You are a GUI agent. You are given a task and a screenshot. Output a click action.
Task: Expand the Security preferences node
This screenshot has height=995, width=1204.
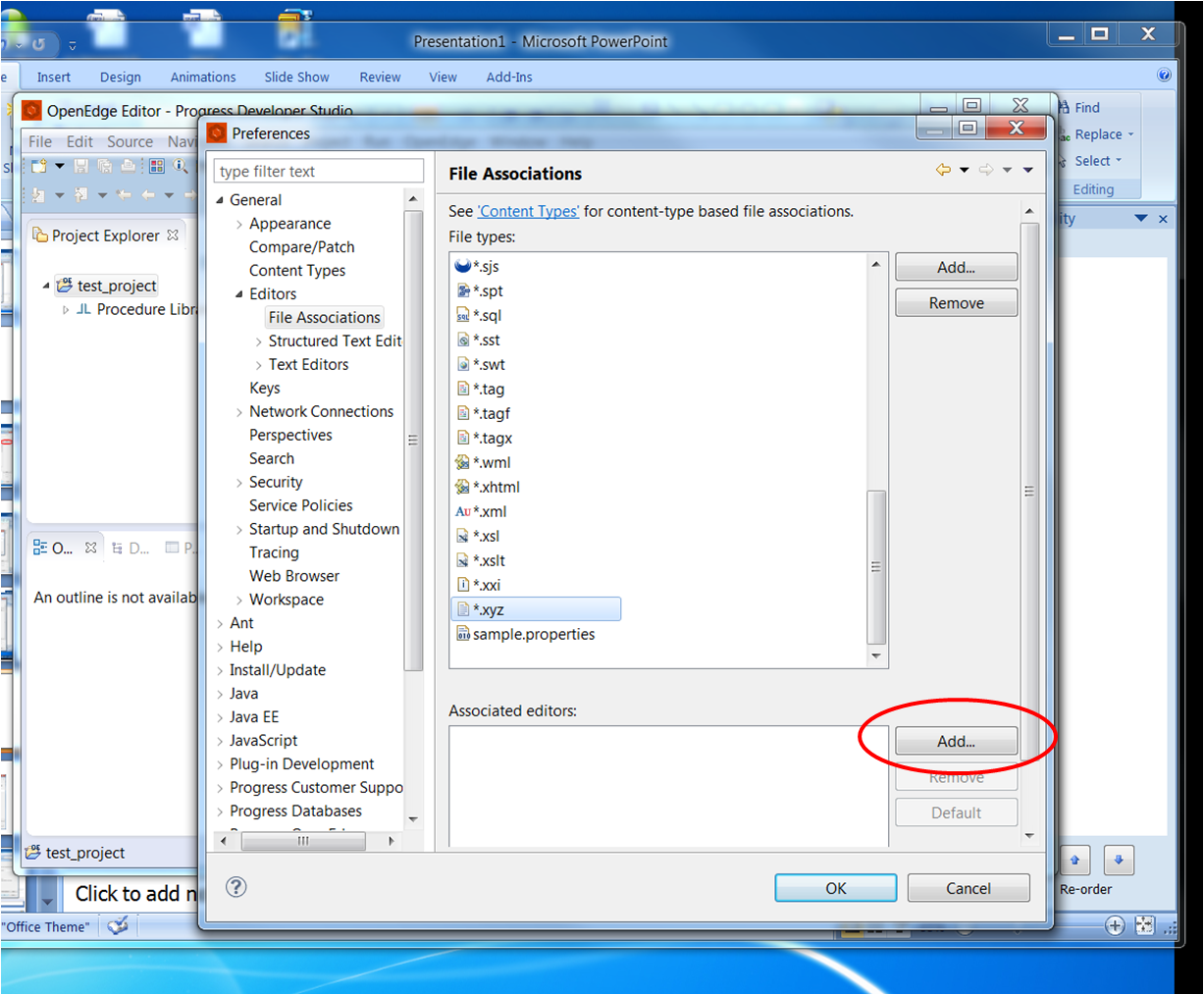pyautogui.click(x=239, y=483)
